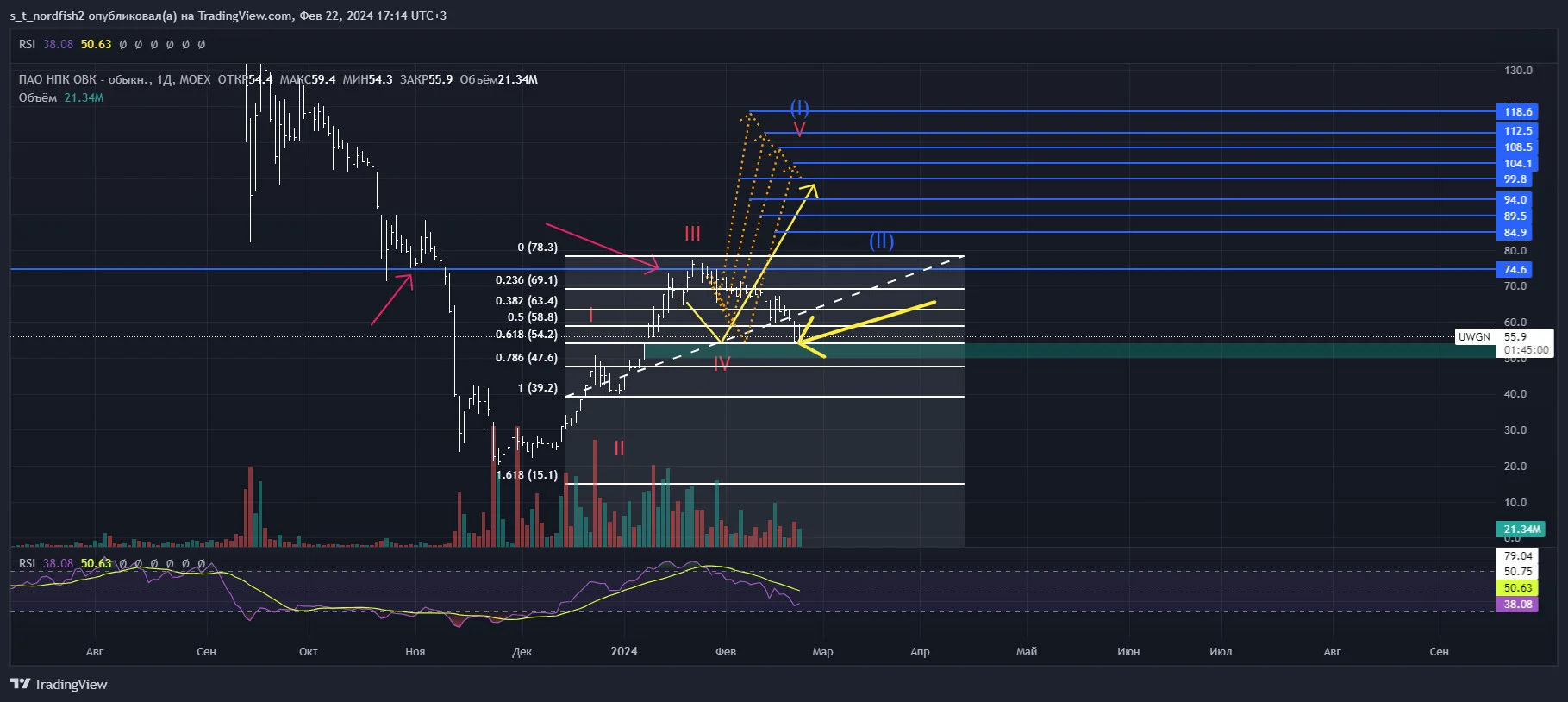This screenshot has width=1568, height=702.
Task: Click the Мар label on time axis
Action: [x=822, y=651]
